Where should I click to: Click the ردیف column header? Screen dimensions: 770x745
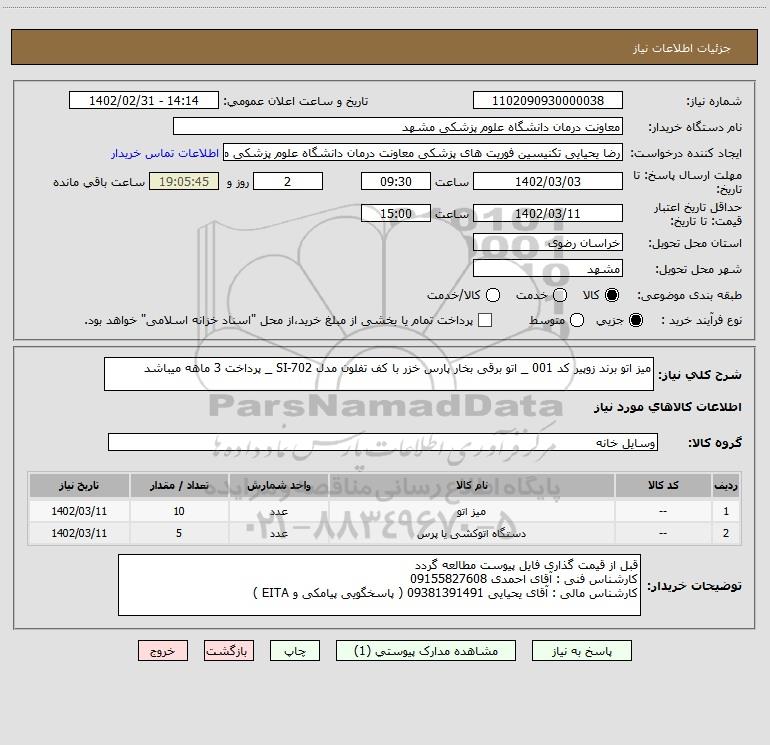(726, 485)
